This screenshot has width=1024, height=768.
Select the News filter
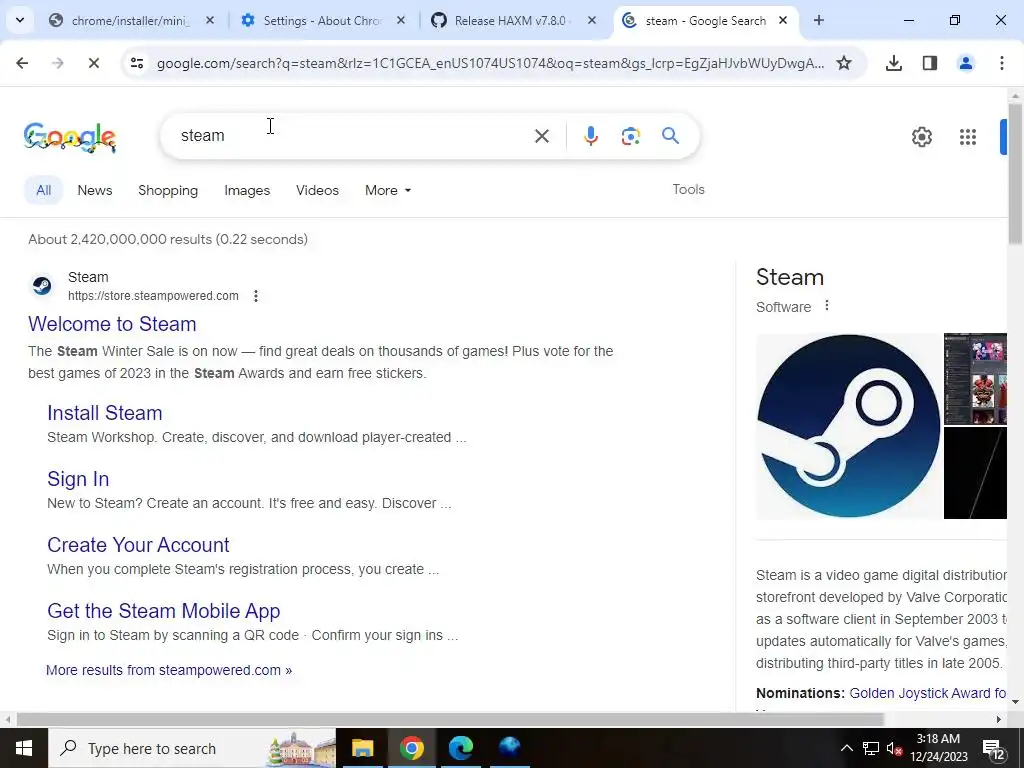[95, 190]
